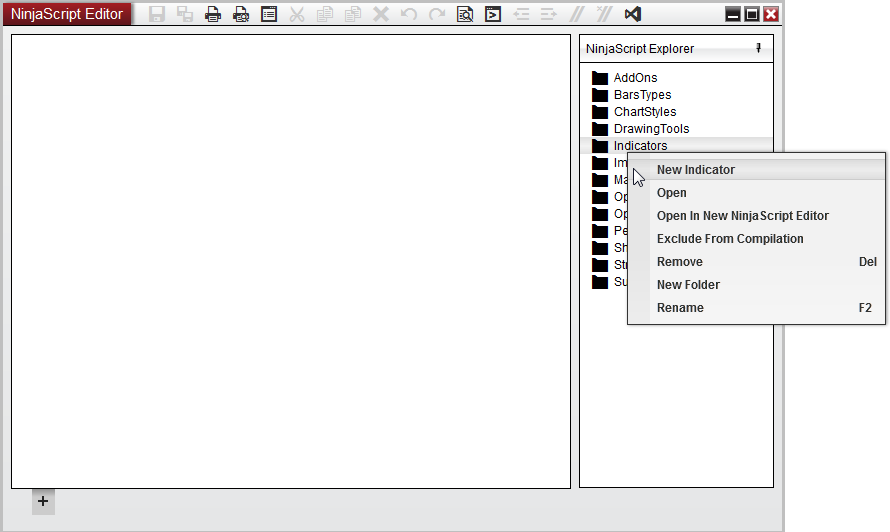
Task: Click the folder icon beside DrawingTools
Action: 599,129
